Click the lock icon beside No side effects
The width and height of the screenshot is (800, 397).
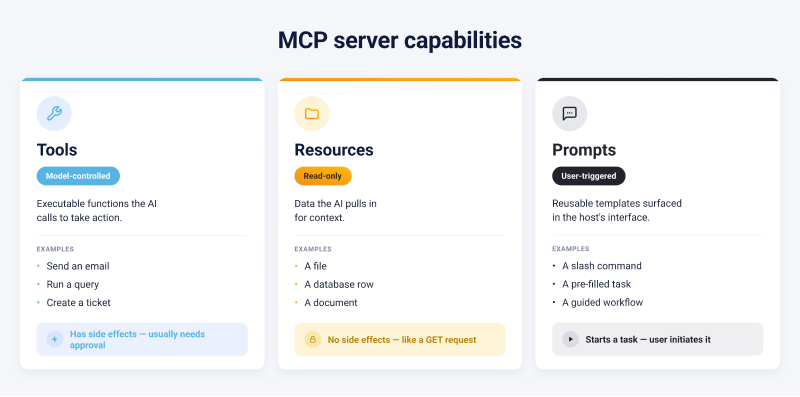click(313, 339)
